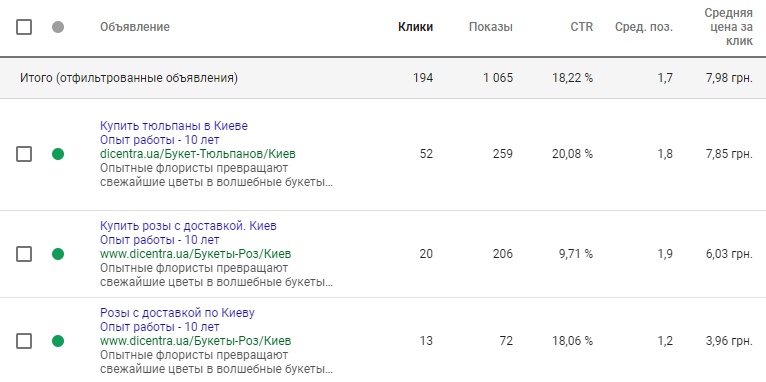The height and width of the screenshot is (382, 766).
Task: Click the gray status dot in header
Action: [58, 27]
